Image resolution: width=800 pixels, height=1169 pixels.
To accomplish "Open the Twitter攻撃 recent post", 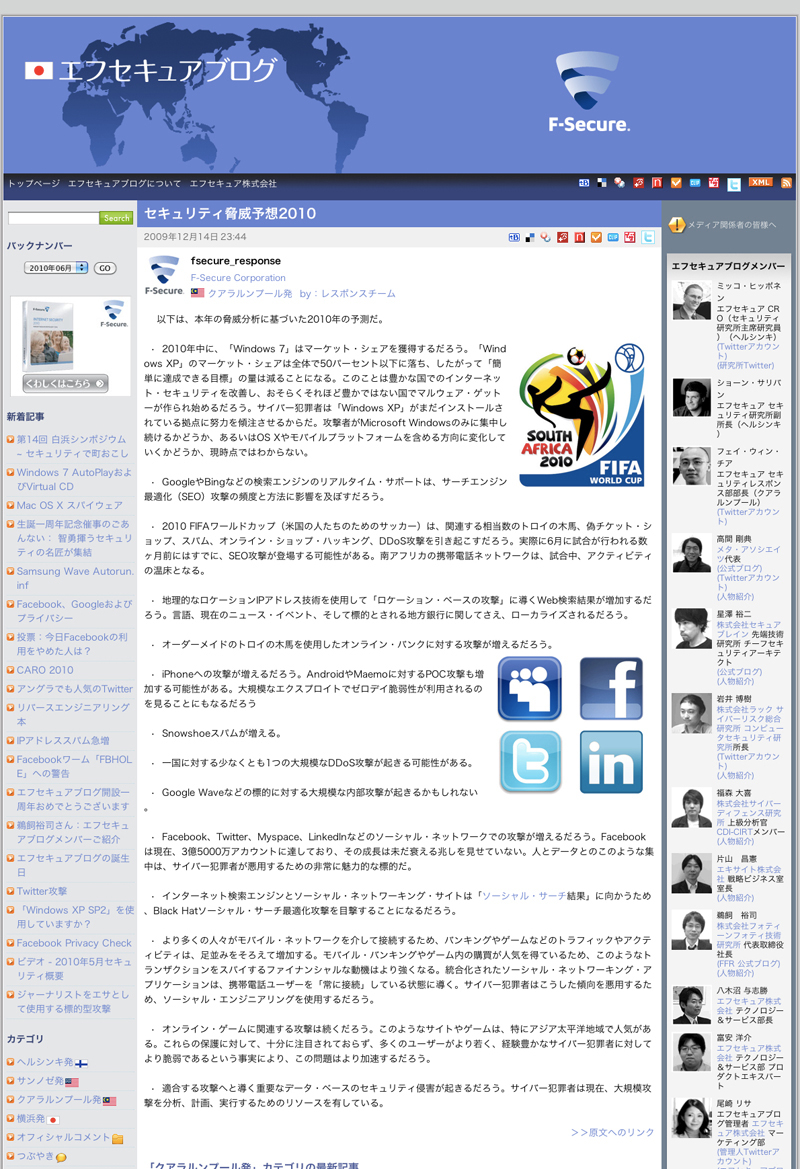I will point(42,891).
